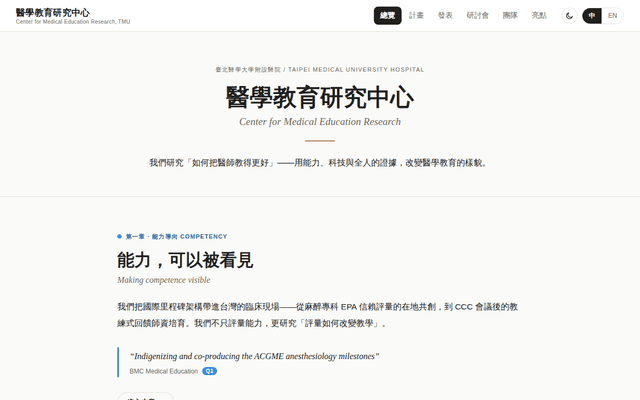Switch language to 中 (Chinese)
Screen dimensions: 640x400
(x=592, y=16)
